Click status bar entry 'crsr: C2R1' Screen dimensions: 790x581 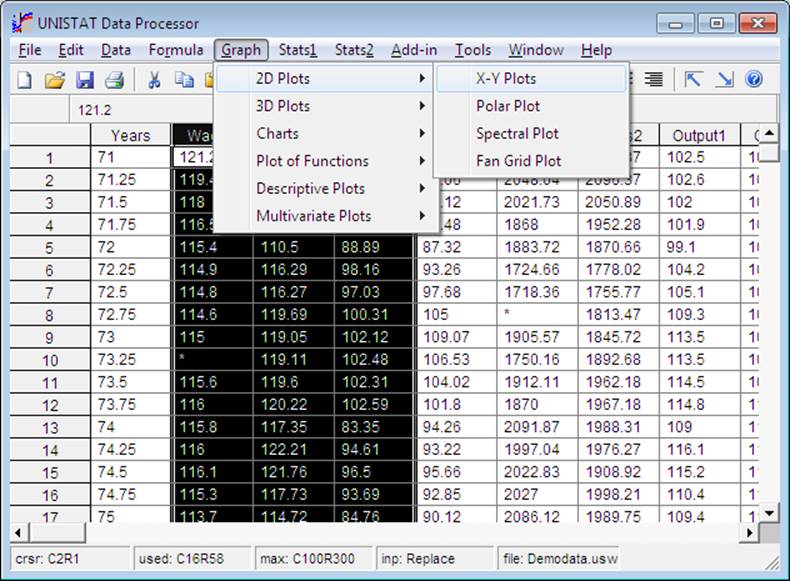[x=70, y=559]
